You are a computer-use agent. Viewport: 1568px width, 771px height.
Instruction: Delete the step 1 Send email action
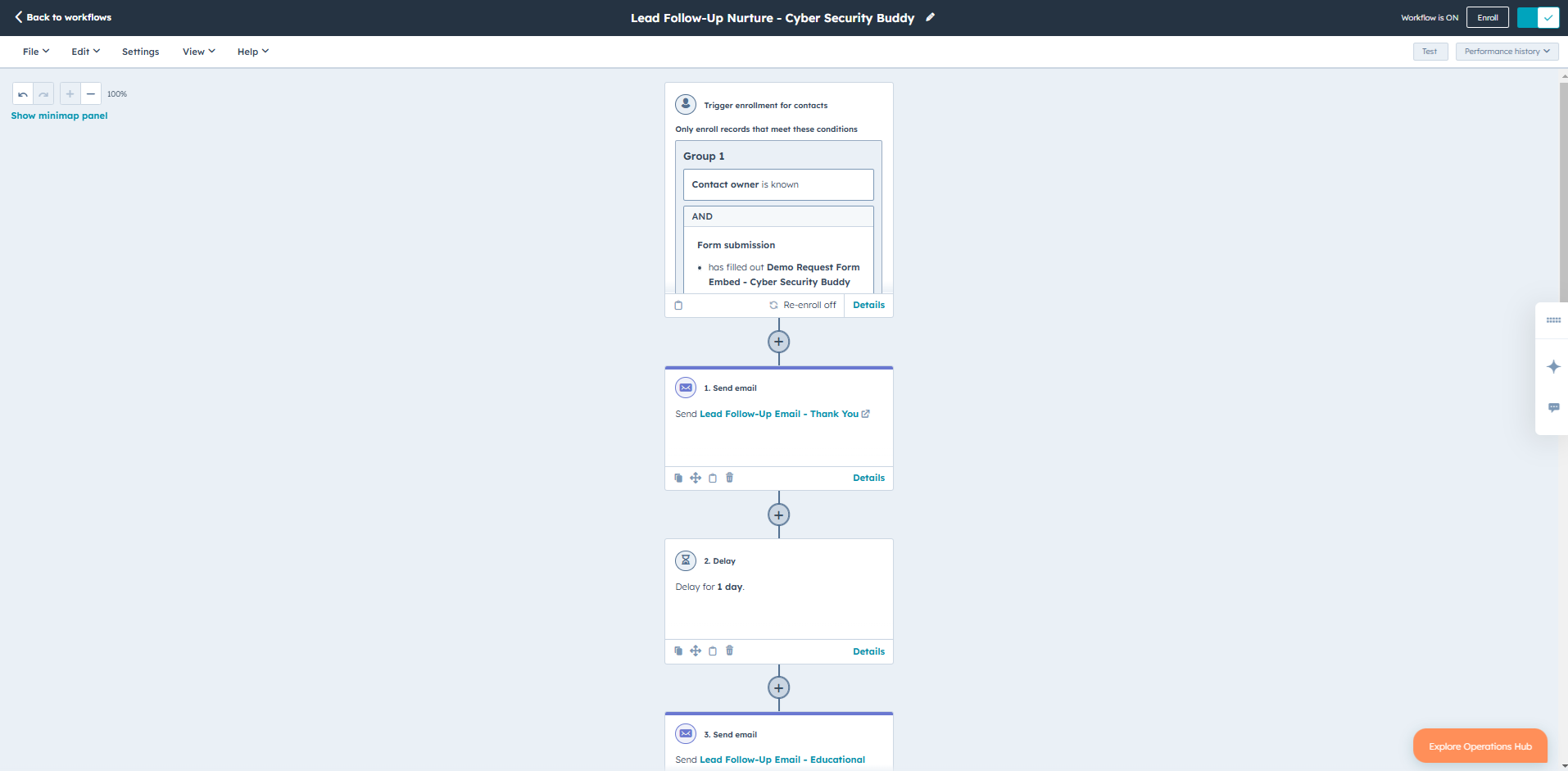tap(730, 478)
